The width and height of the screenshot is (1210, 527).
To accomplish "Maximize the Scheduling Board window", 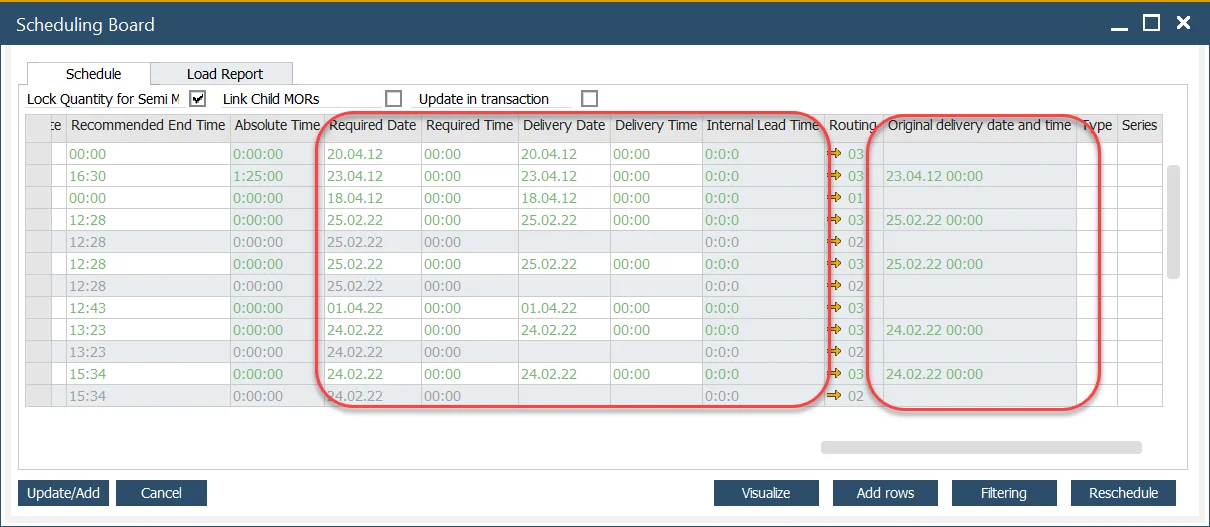I will pyautogui.click(x=1151, y=23).
